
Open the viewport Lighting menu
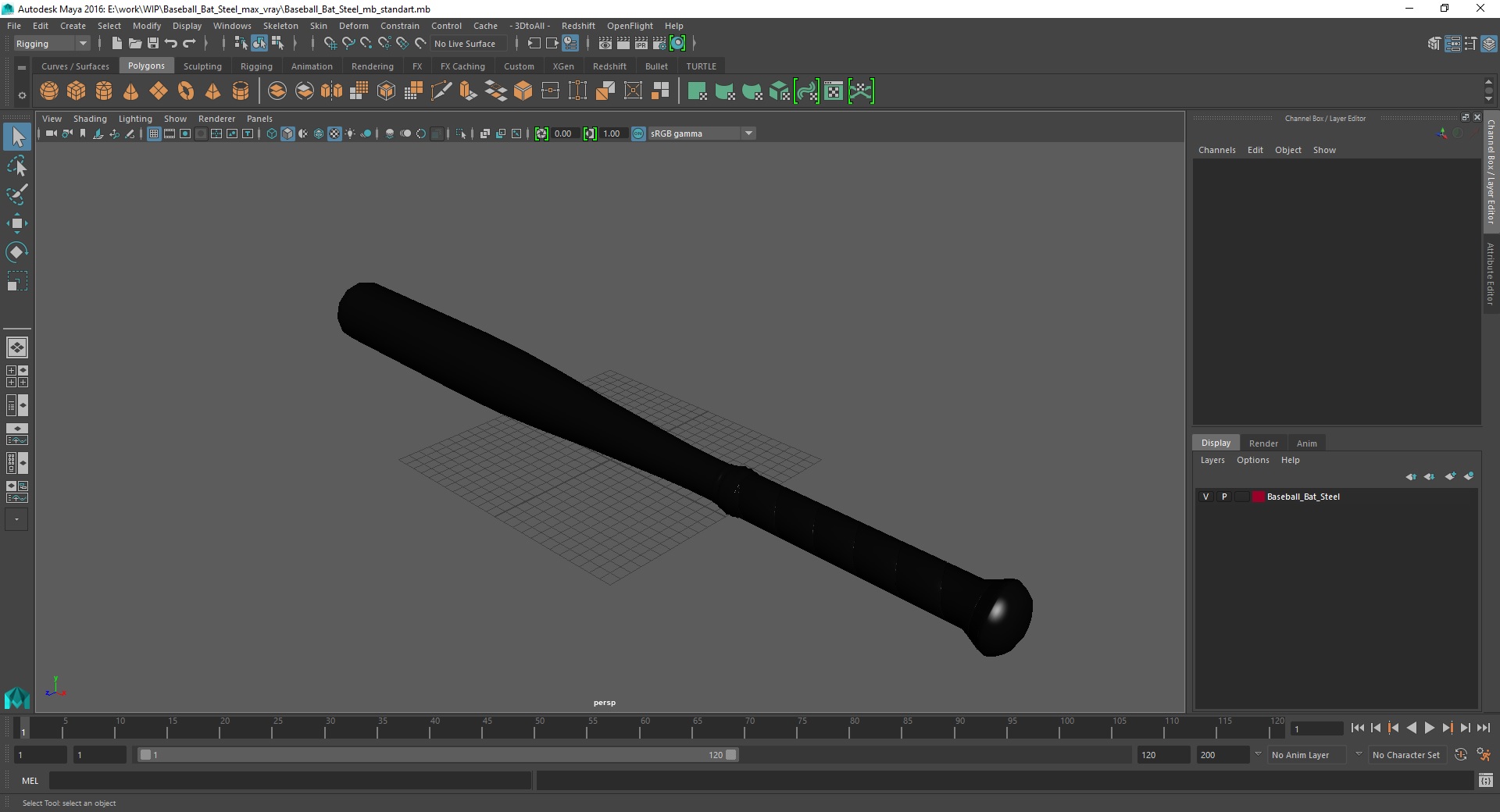[x=135, y=119]
